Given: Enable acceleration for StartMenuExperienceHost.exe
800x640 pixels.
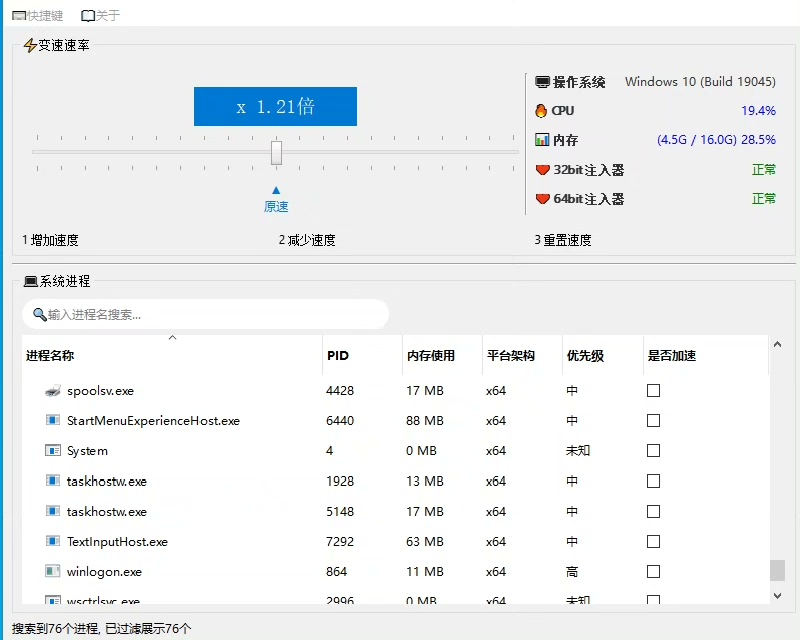Looking at the screenshot, I should 653,421.
